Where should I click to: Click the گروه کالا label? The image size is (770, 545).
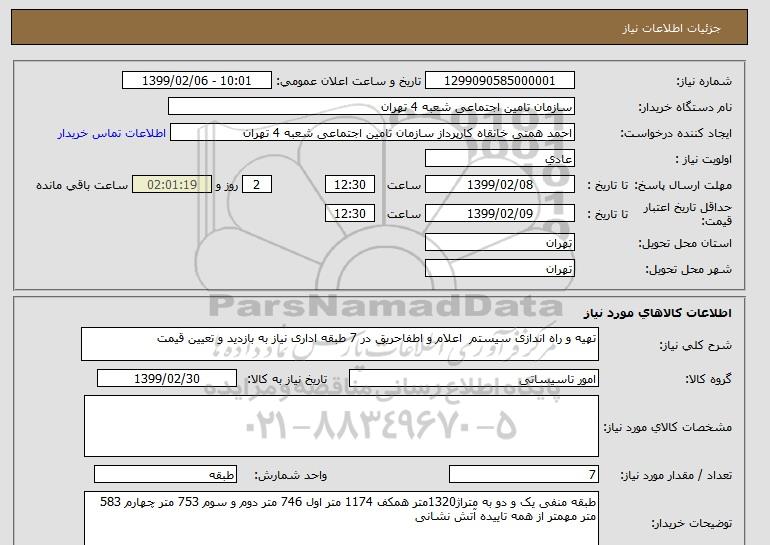[x=708, y=379]
